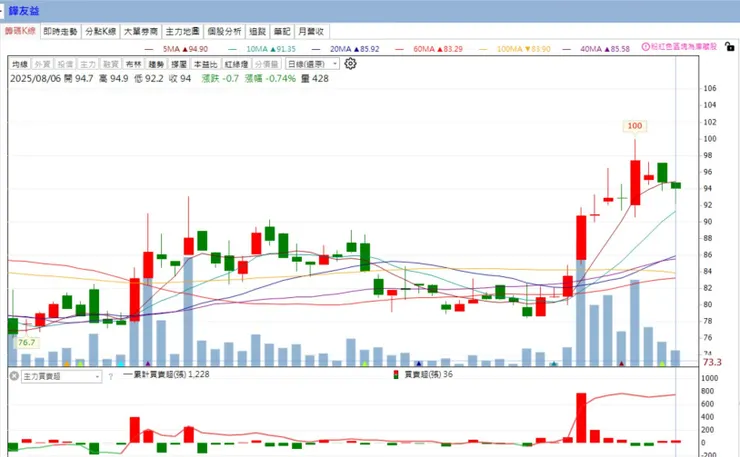
Task: Click the tall red candle below the 100 label
Action: tap(635, 182)
